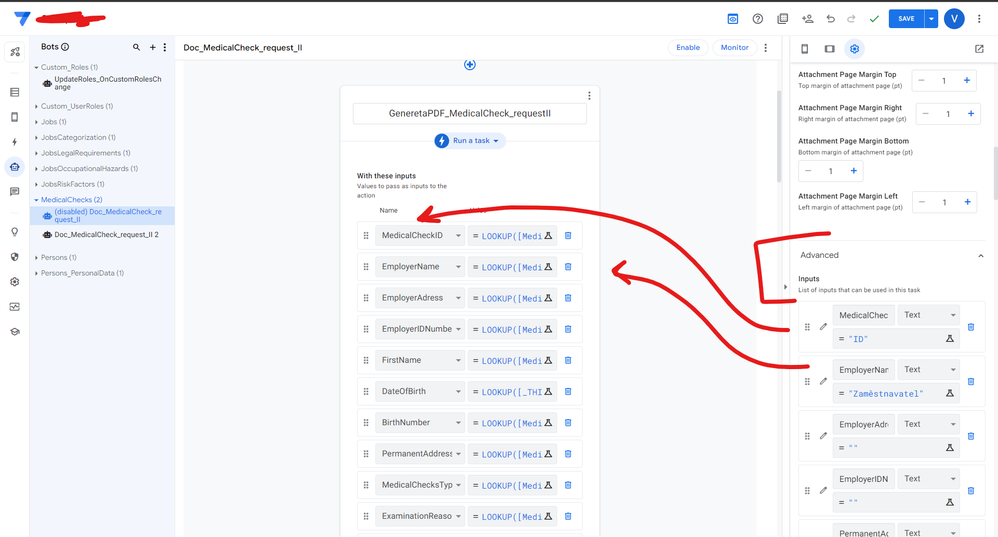Viewport: 998px width, 537px height.
Task: Expand the Persons bot group
Action: click(36, 258)
